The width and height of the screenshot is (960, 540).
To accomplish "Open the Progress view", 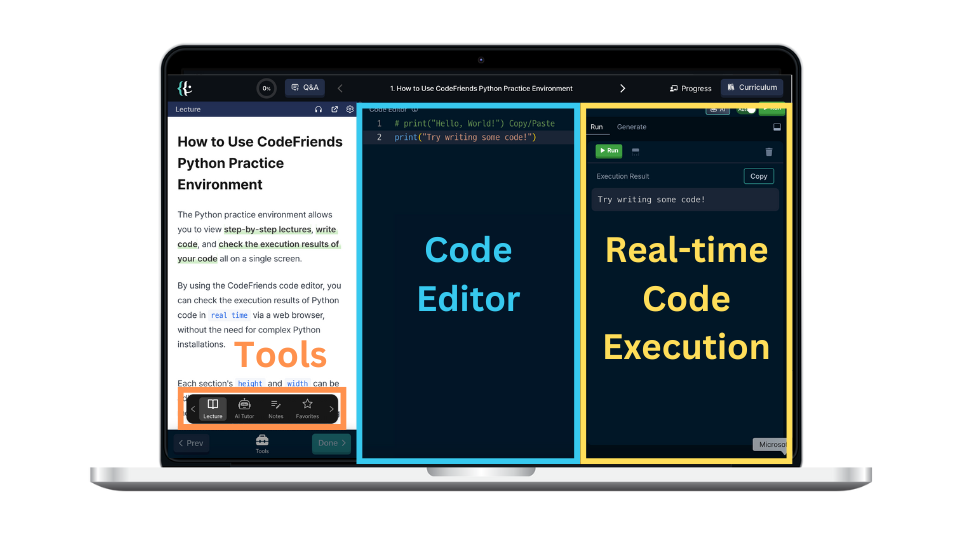I will (x=691, y=88).
